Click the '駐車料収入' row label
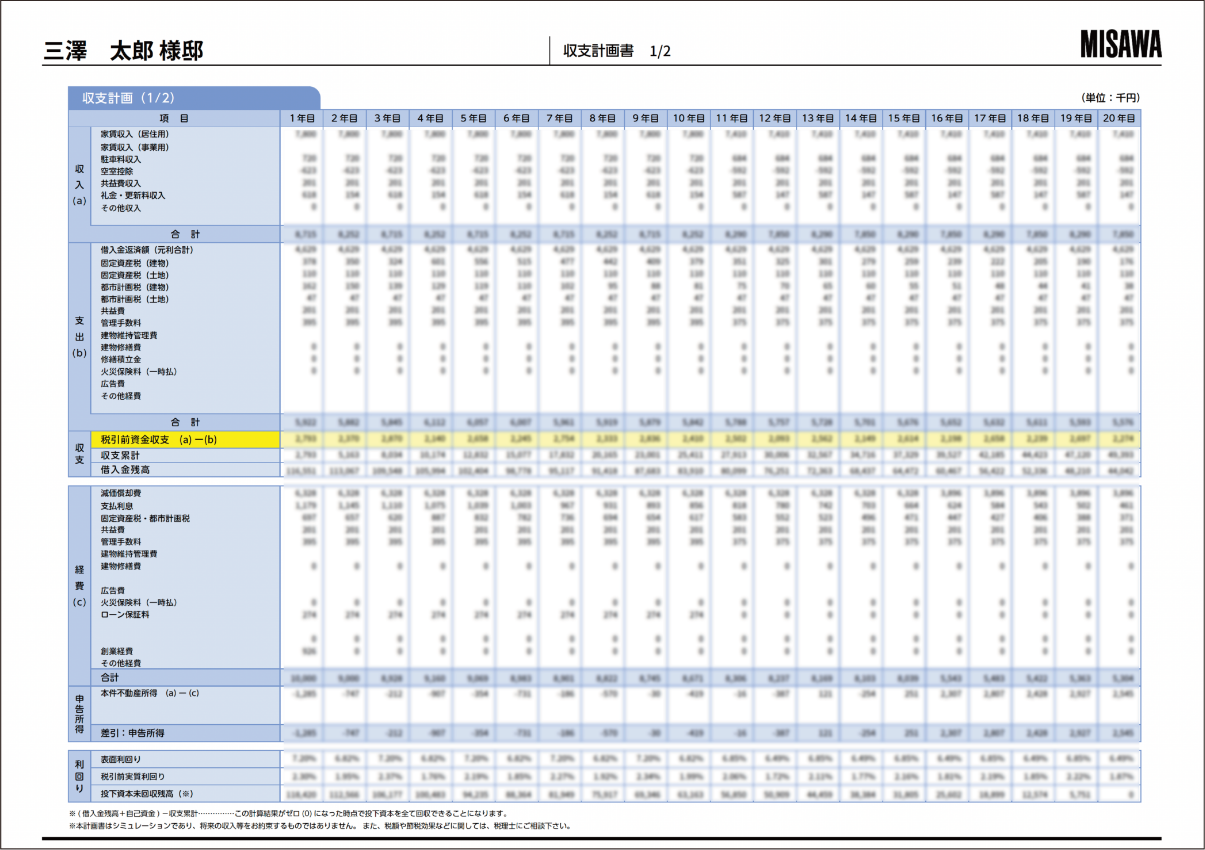Screen dimensions: 1205x850 [x=121, y=159]
